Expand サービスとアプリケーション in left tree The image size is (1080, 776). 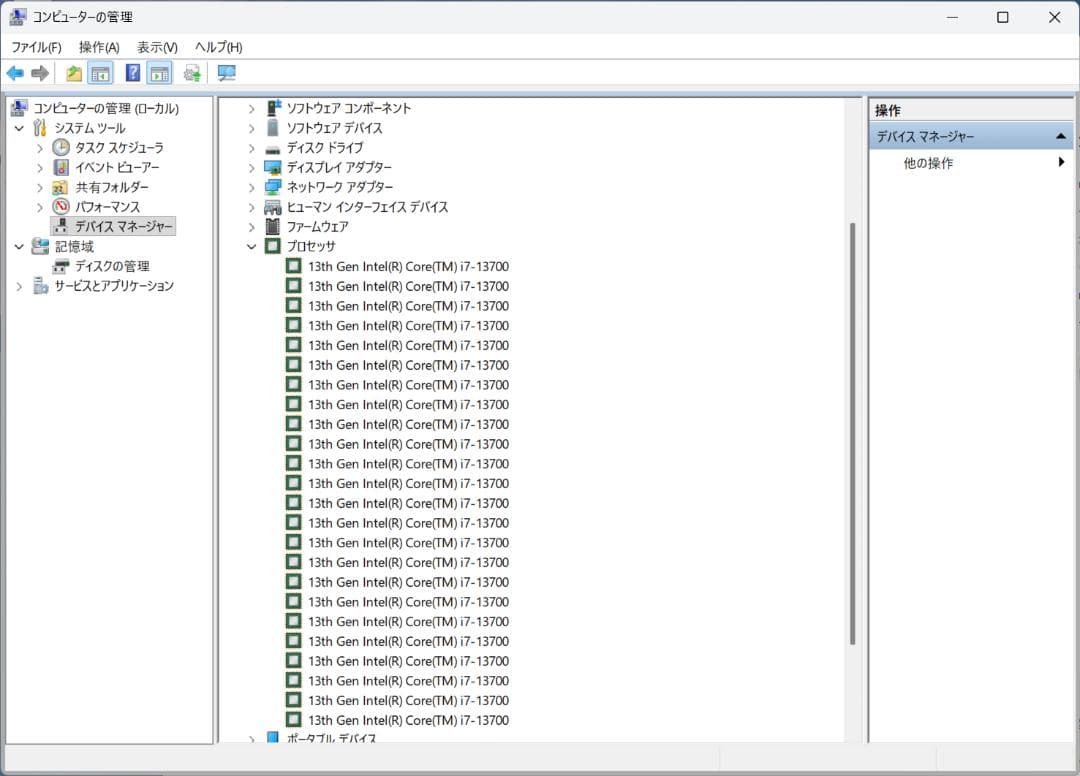(x=19, y=286)
